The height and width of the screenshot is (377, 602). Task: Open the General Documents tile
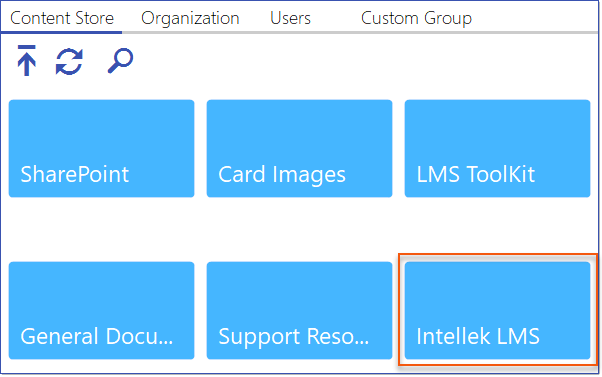pos(101,311)
